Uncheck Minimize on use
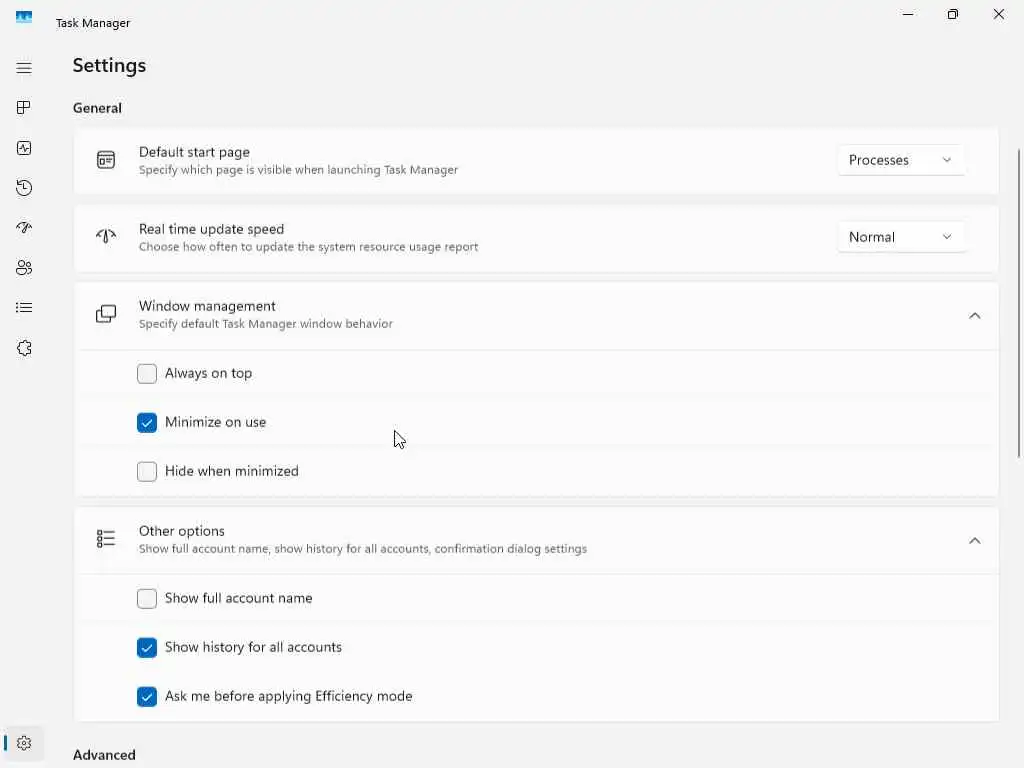The height and width of the screenshot is (768, 1024). tap(147, 422)
